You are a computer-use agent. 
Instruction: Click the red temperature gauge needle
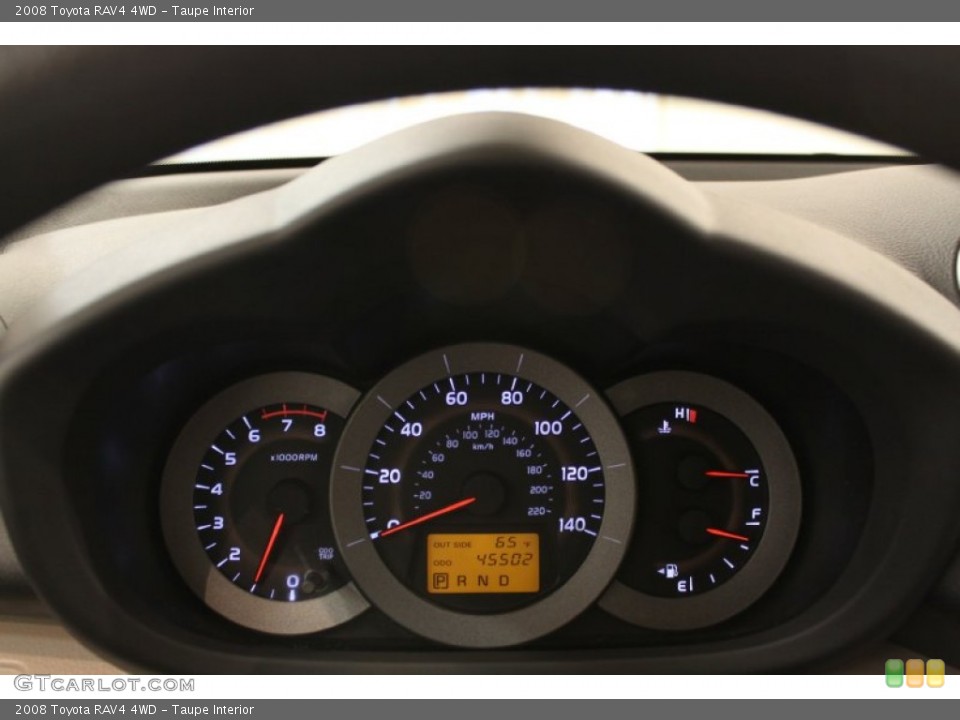pyautogui.click(x=727, y=474)
